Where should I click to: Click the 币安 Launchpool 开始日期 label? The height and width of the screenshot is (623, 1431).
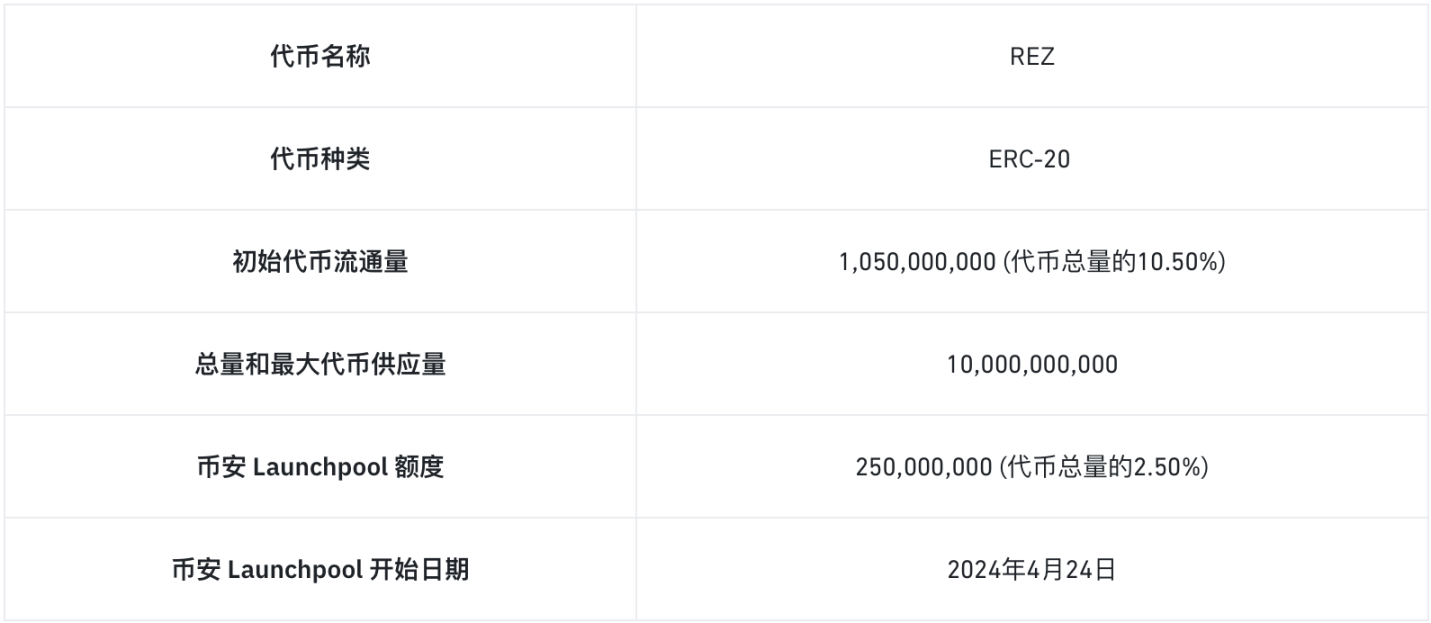320,570
